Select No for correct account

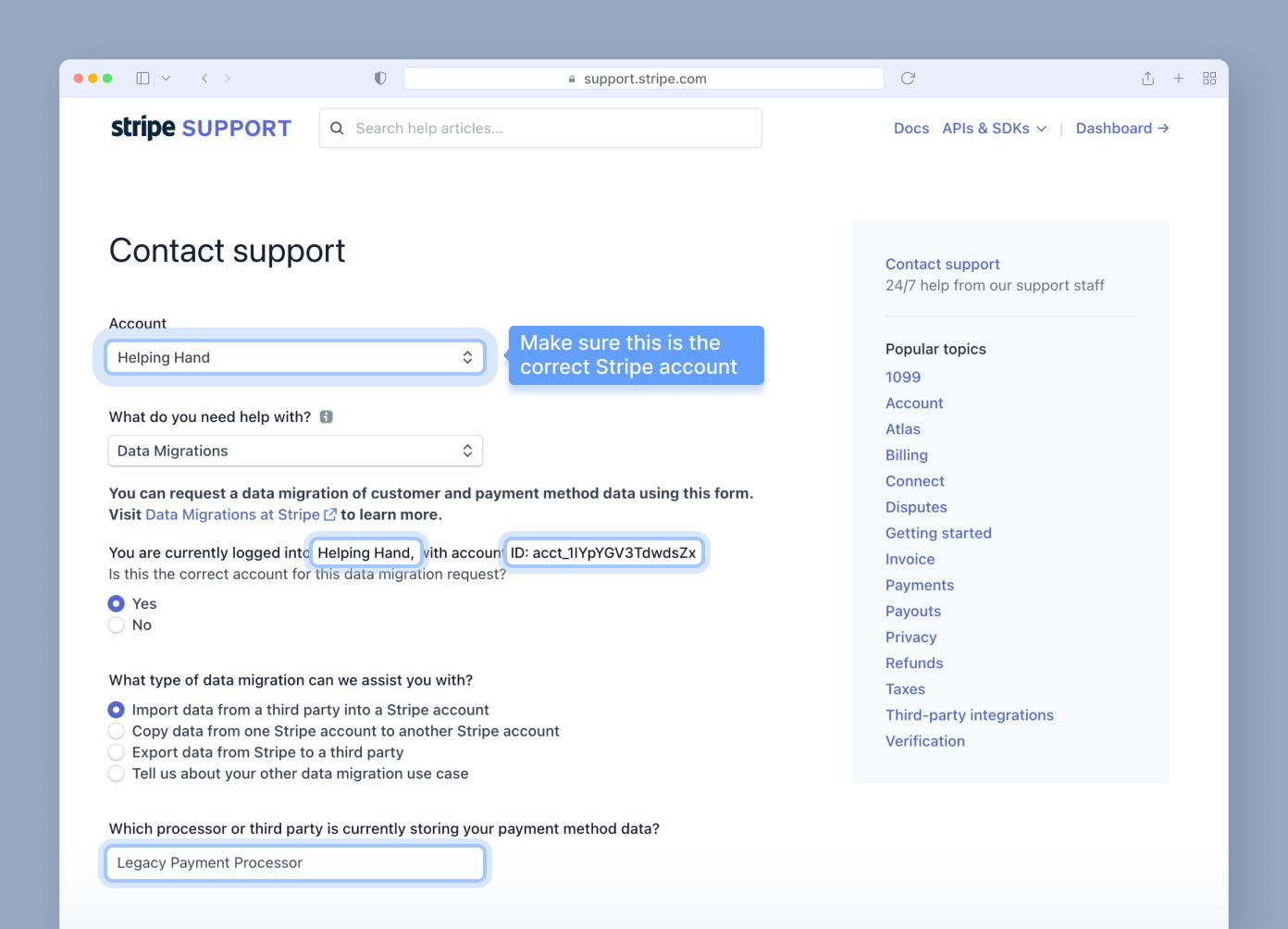click(117, 626)
